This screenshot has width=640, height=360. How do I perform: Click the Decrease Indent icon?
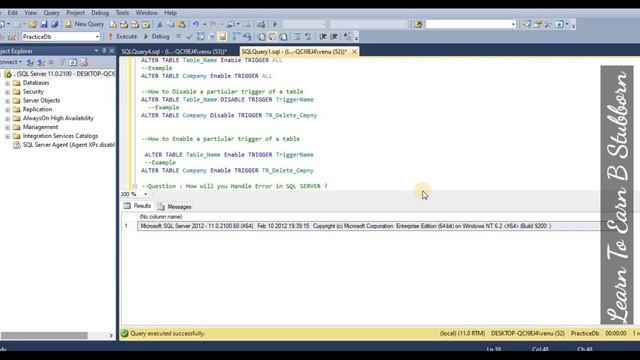tap(323, 37)
